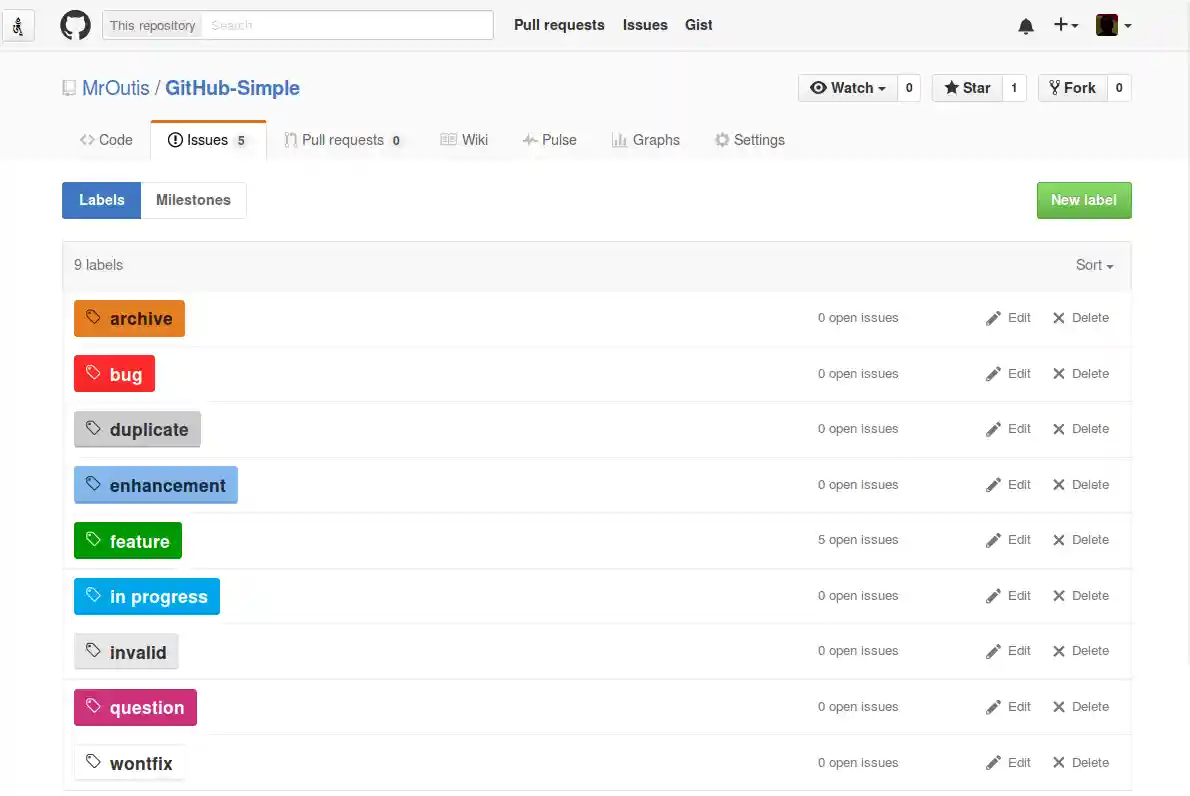Expand the Watch dropdown
Screen dimensions: 1190x796
[848, 88]
